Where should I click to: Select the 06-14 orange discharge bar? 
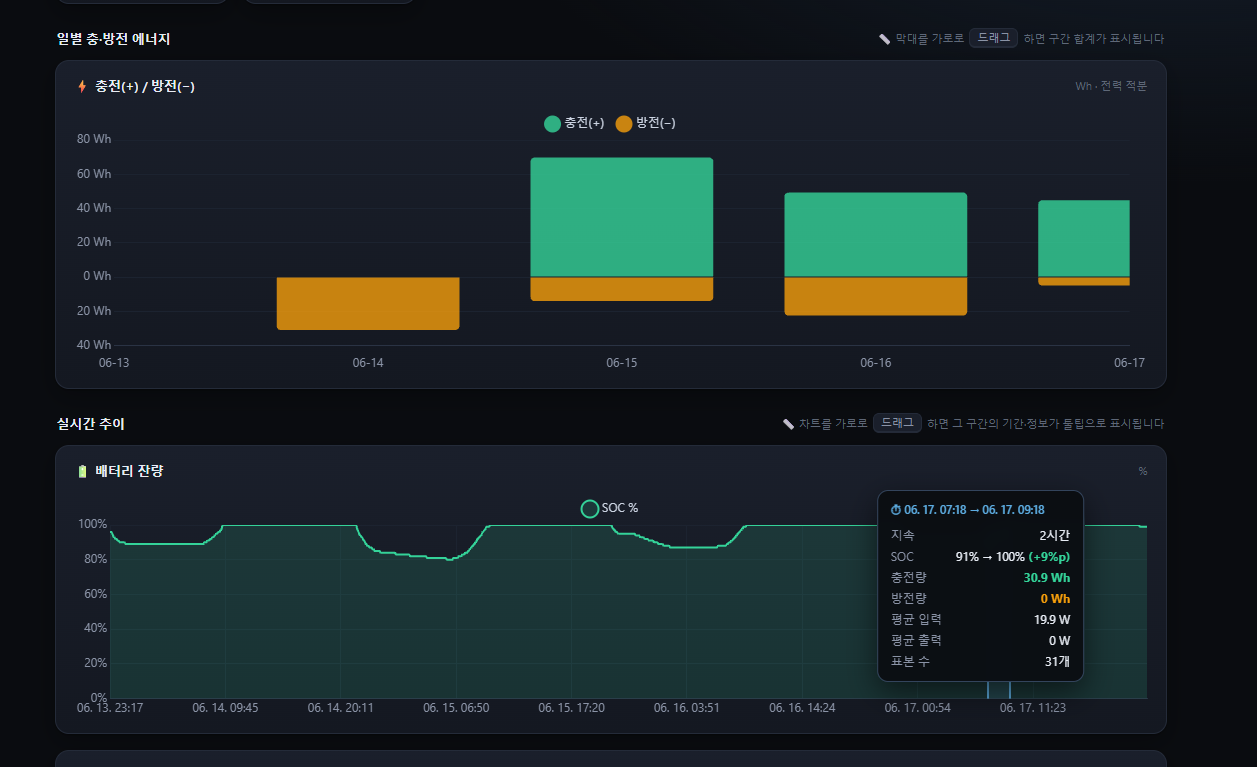(x=368, y=303)
